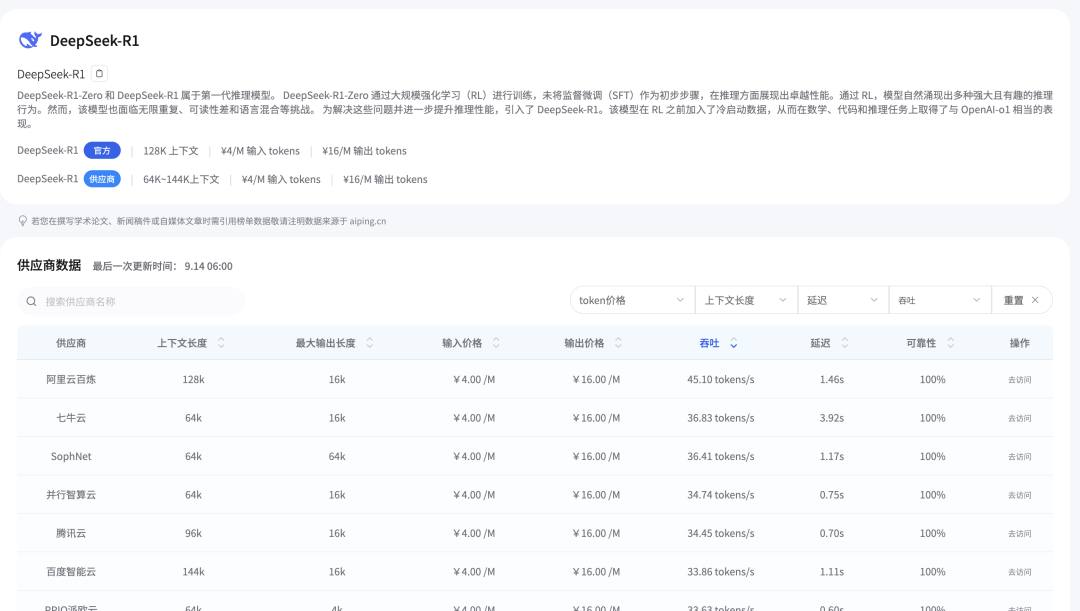Visit 七牛云 via 去访问 link

click(1019, 418)
